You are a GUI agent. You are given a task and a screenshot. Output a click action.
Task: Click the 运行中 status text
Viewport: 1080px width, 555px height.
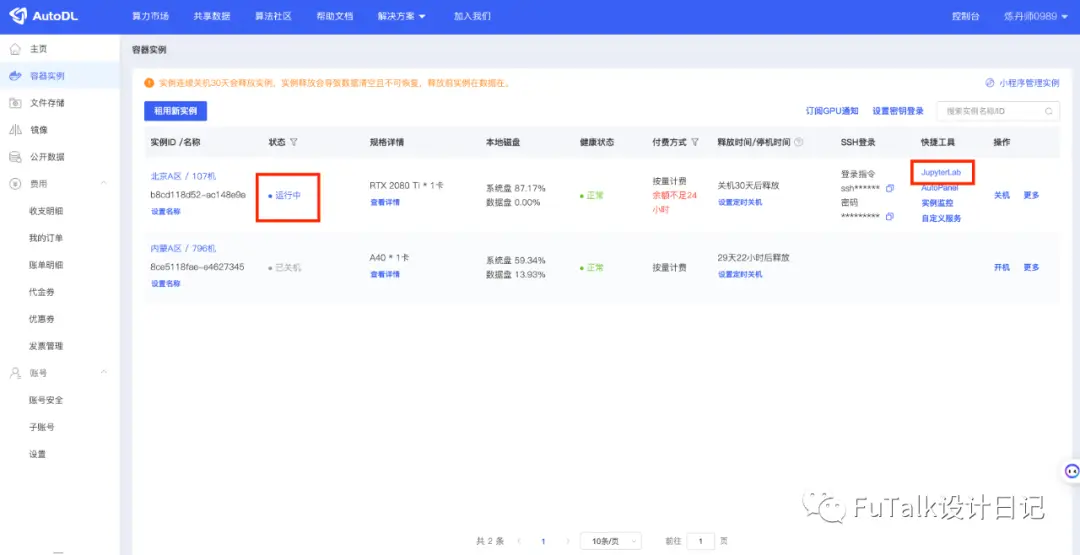tap(288, 196)
